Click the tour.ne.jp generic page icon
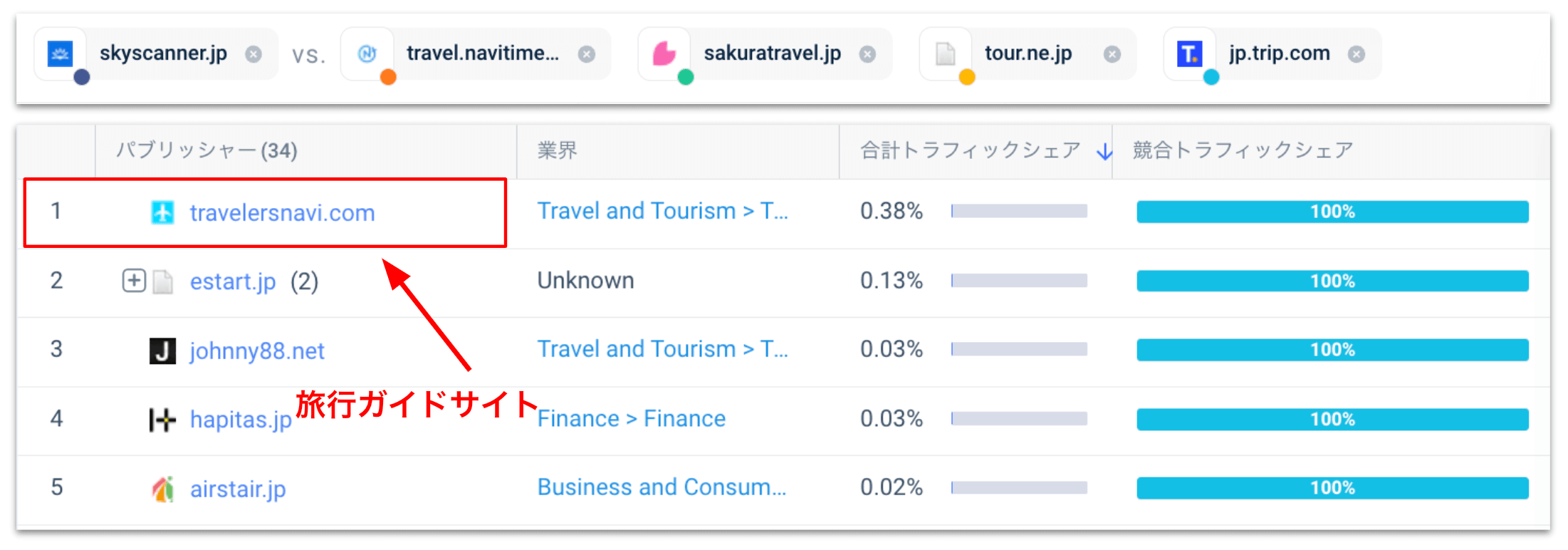 945,53
